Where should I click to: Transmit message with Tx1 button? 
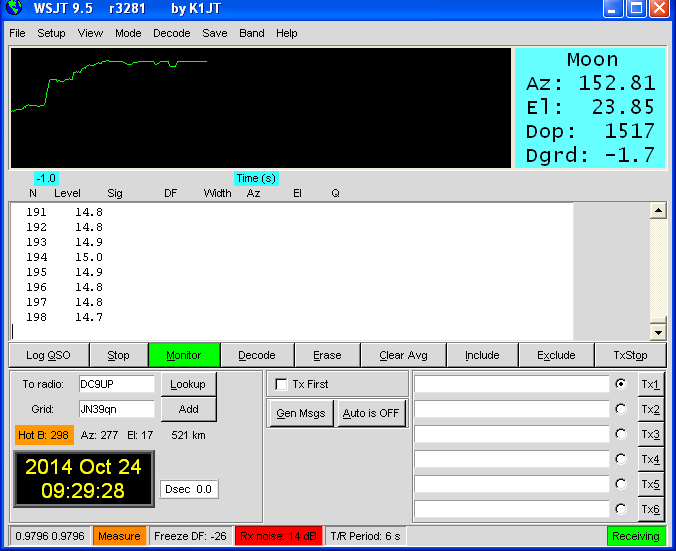click(651, 384)
